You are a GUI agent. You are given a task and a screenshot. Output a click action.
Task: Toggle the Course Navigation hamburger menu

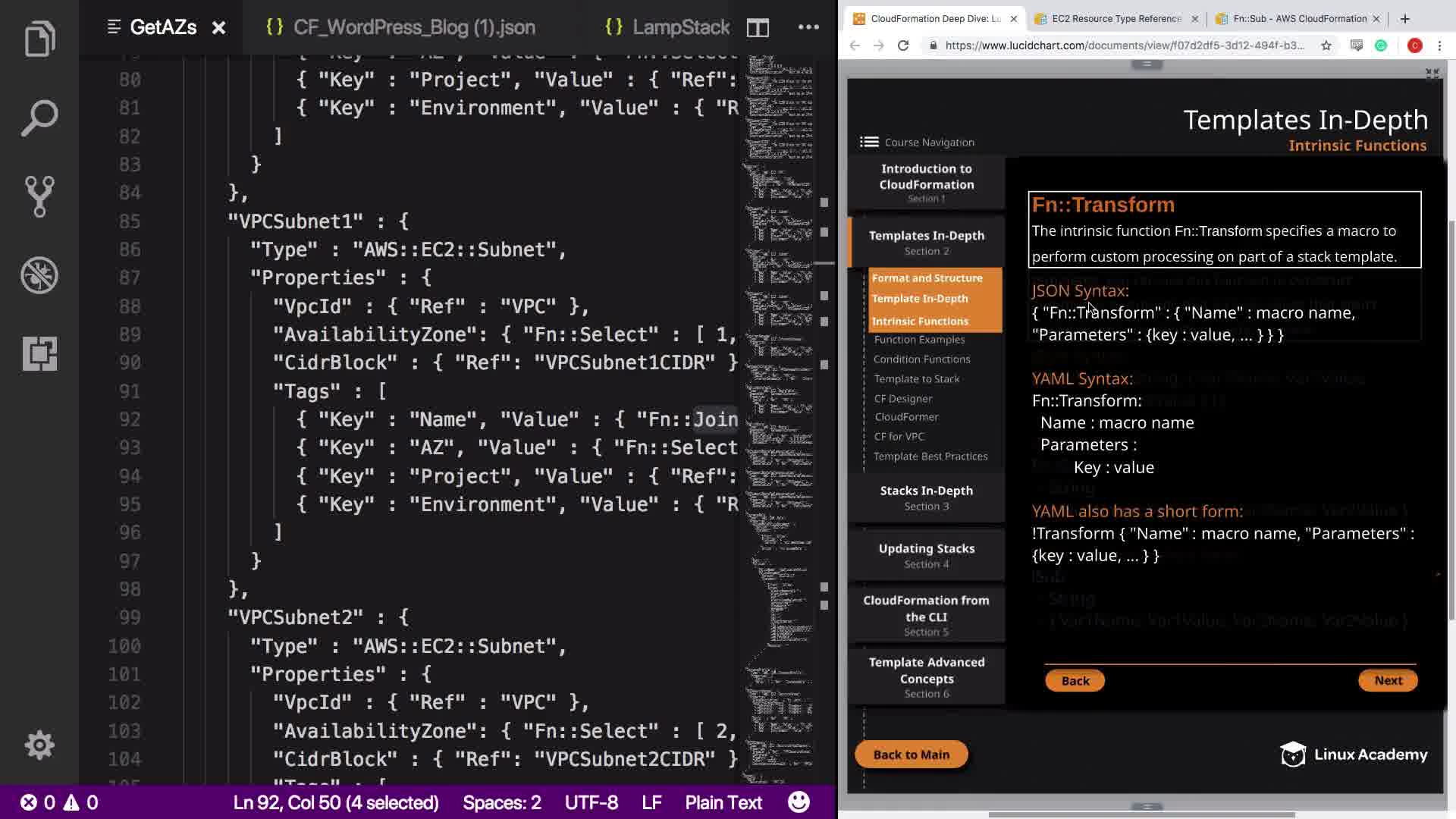pos(869,142)
